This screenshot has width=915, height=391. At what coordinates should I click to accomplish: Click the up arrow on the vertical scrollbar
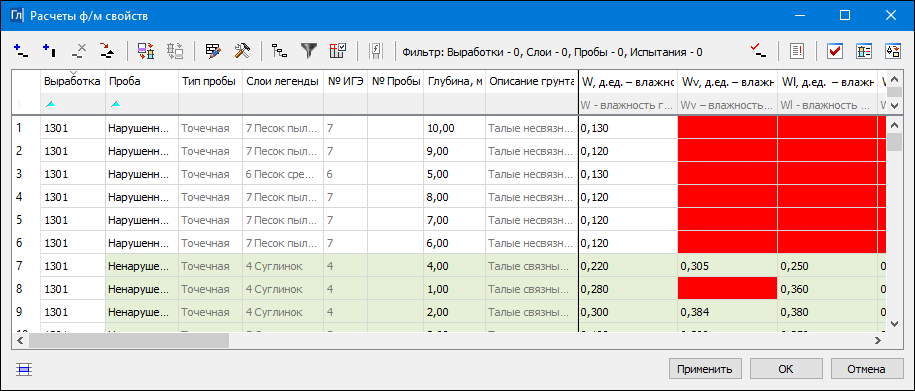(894, 124)
